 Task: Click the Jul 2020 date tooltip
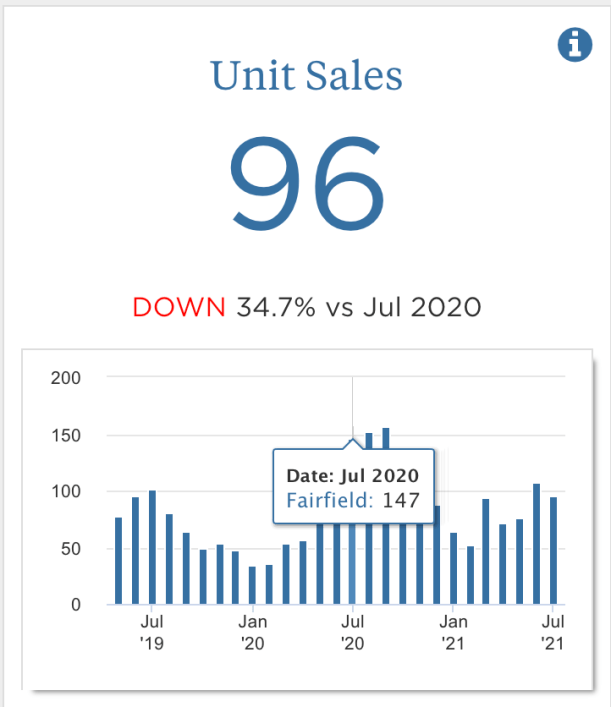point(353,475)
